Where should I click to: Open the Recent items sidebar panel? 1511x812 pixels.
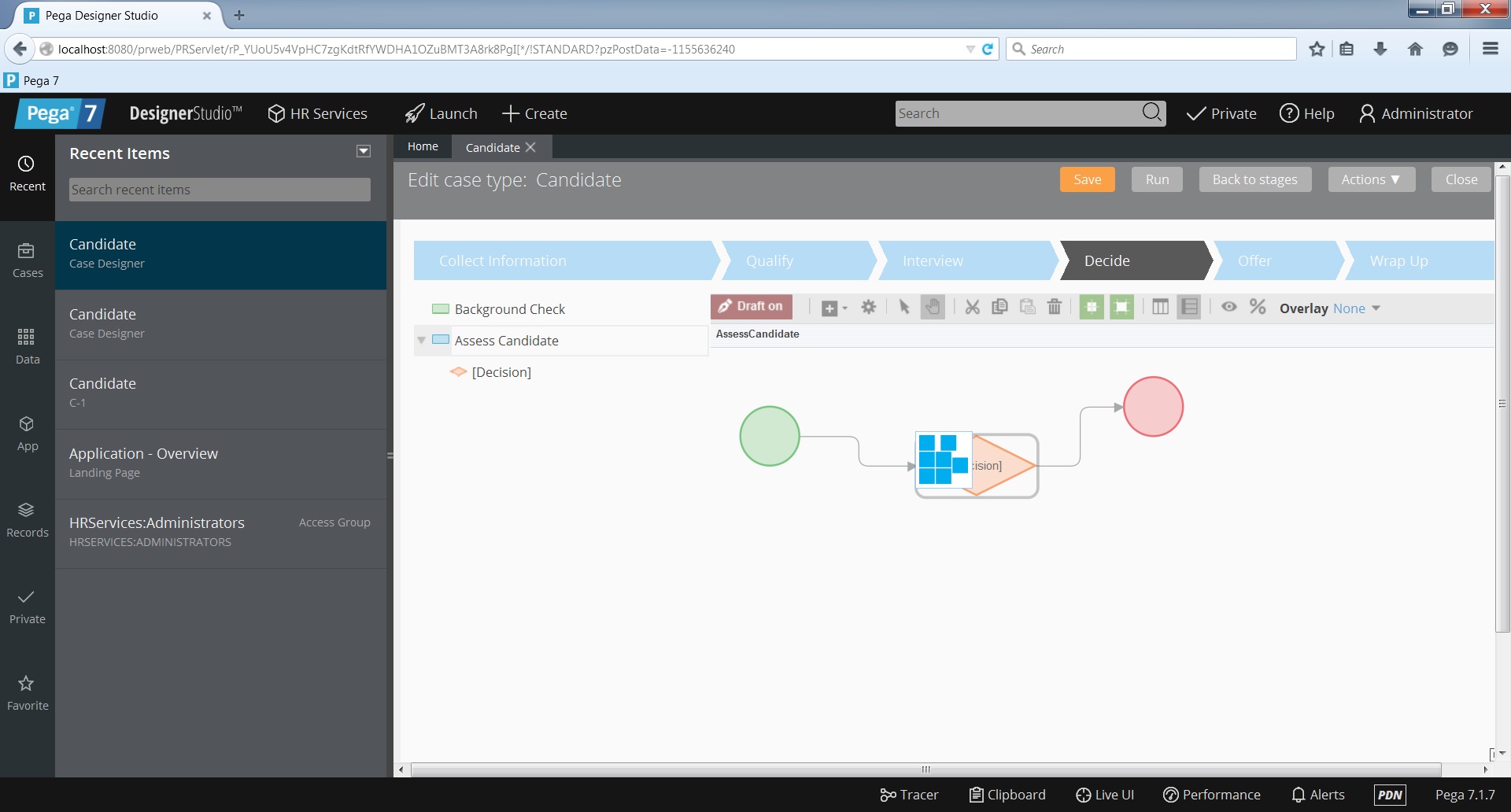point(27,174)
